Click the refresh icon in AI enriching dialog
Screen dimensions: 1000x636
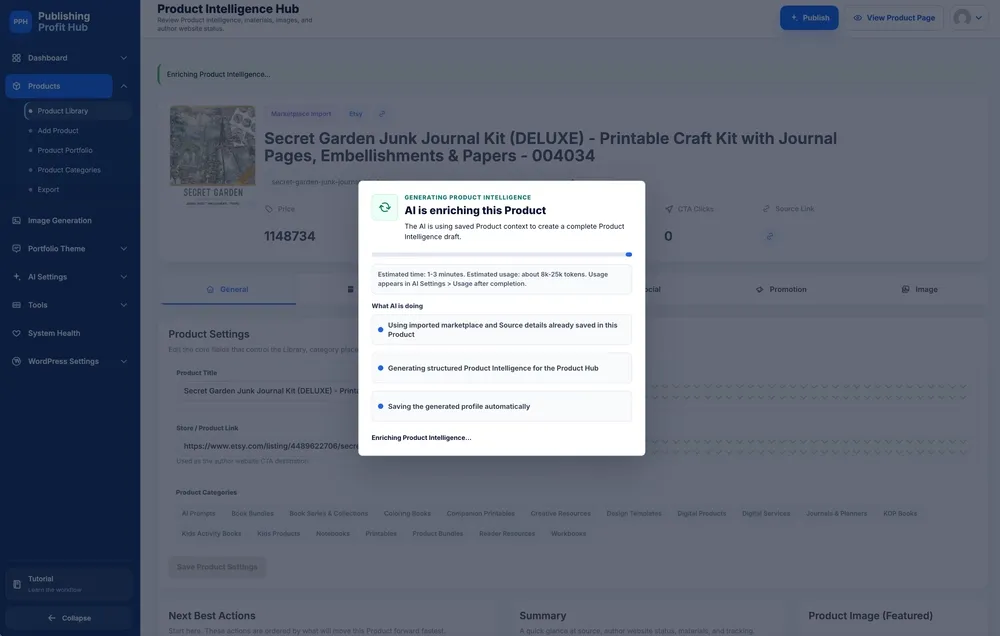point(385,207)
